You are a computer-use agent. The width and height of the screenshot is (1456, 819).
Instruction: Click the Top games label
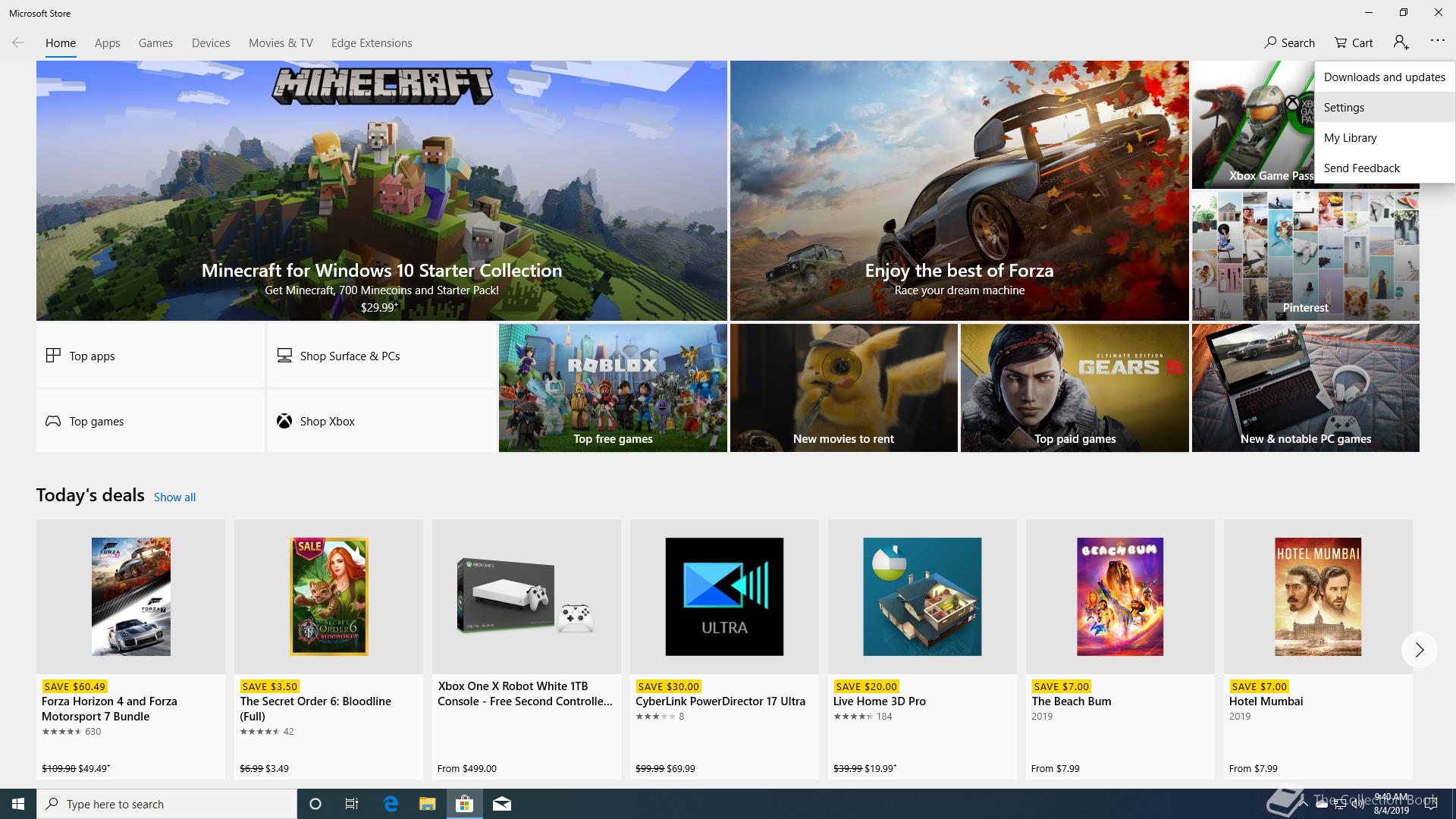point(96,421)
